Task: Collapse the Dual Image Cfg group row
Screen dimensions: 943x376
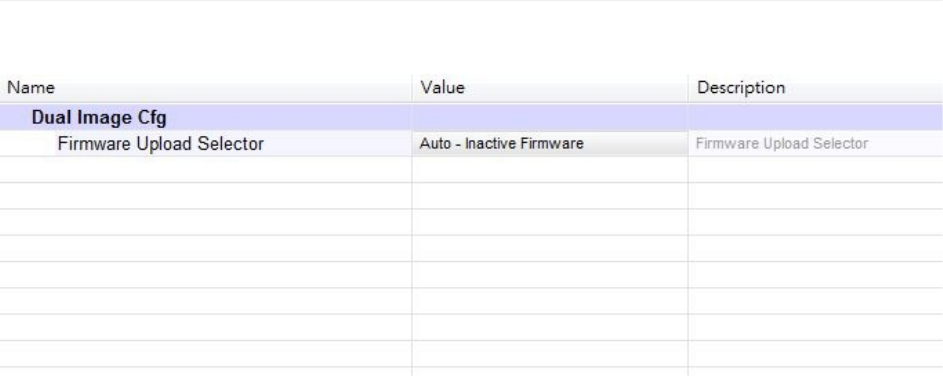Action: 99,117
